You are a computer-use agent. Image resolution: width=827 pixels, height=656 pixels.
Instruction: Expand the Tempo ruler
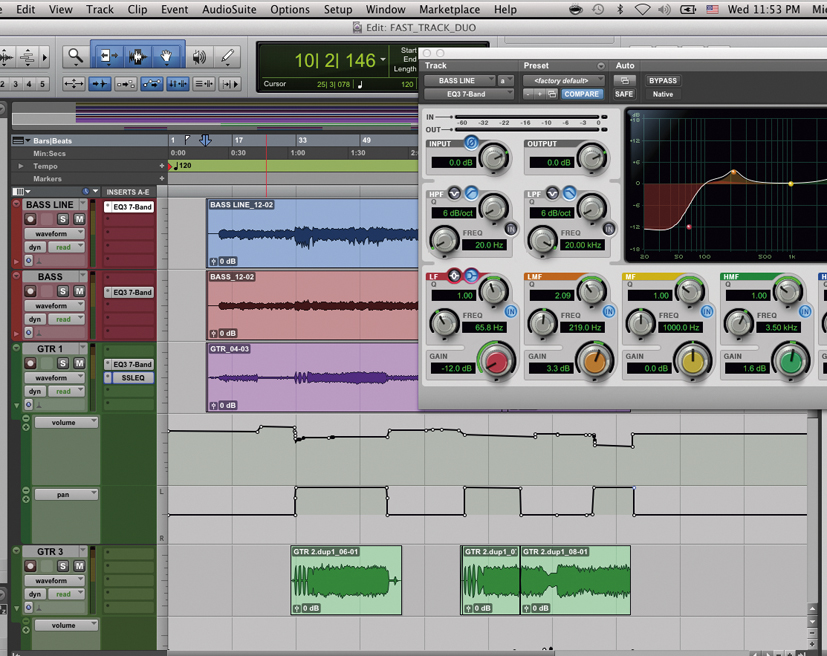click(21, 166)
